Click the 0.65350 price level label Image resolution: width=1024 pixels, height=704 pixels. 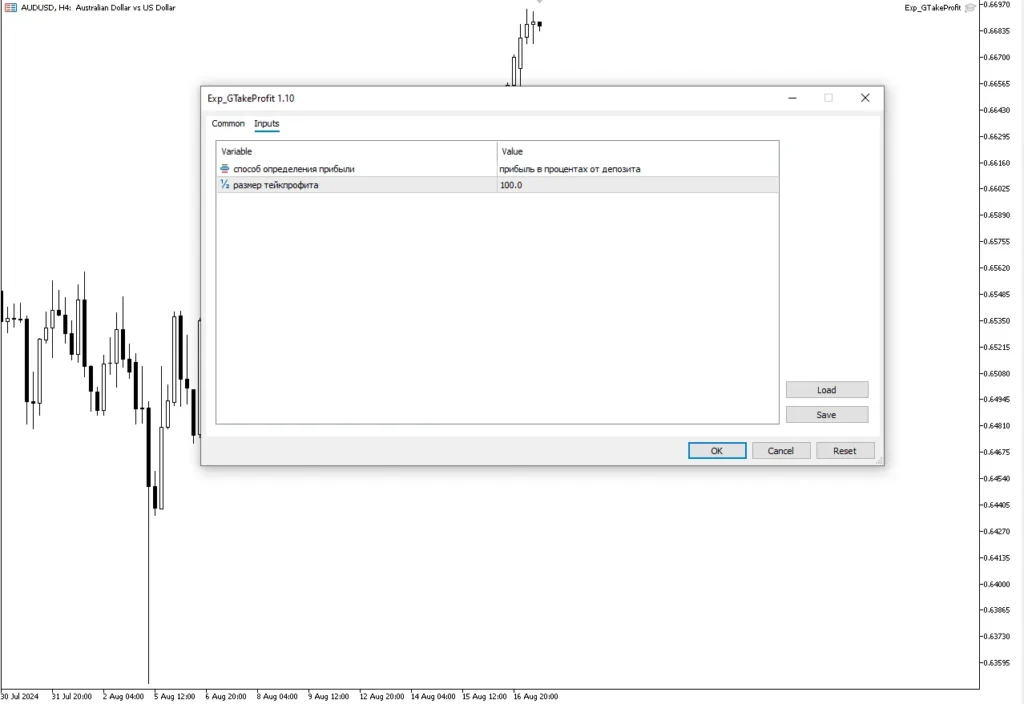point(997,321)
